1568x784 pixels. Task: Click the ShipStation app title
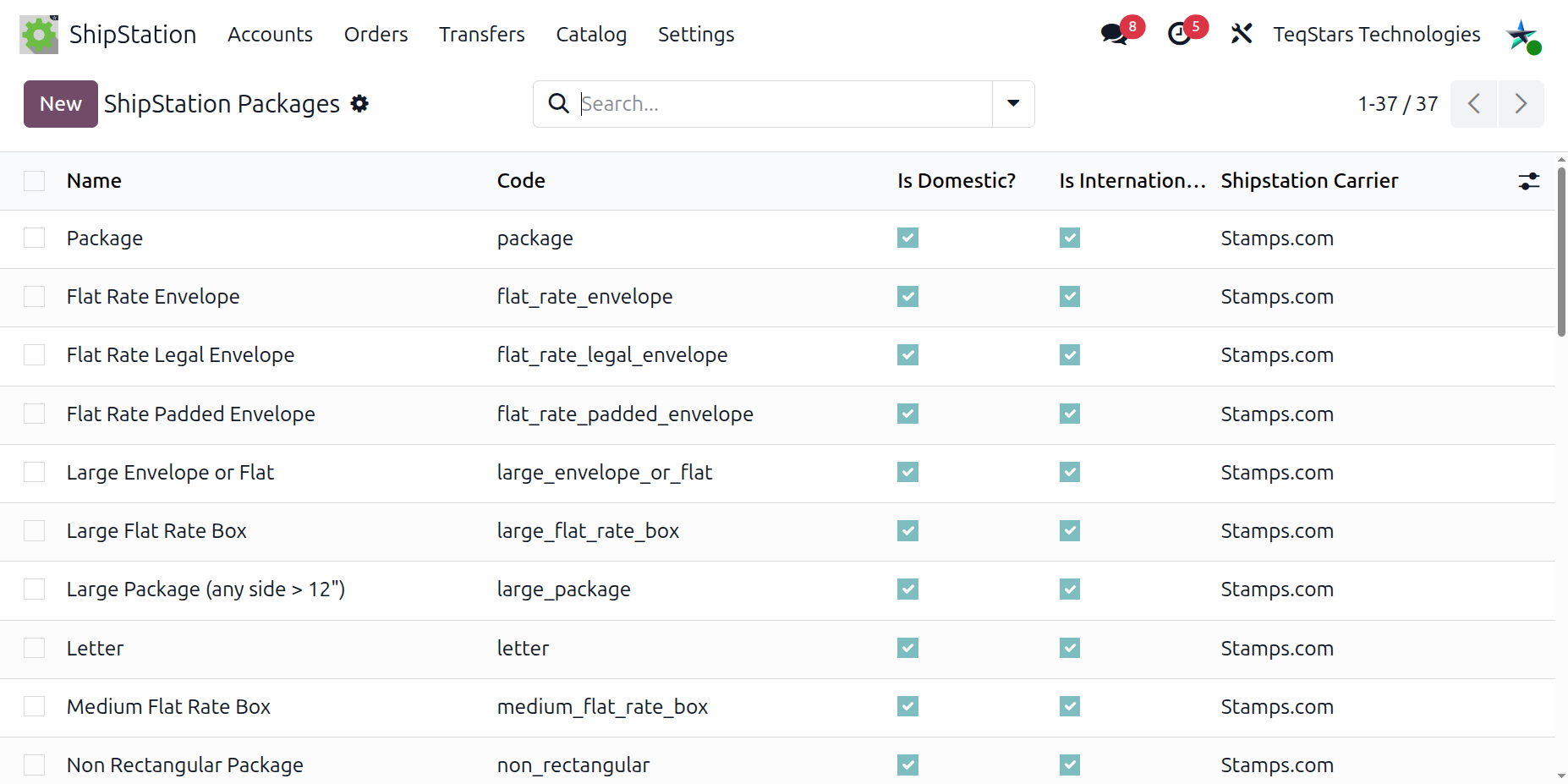click(133, 35)
